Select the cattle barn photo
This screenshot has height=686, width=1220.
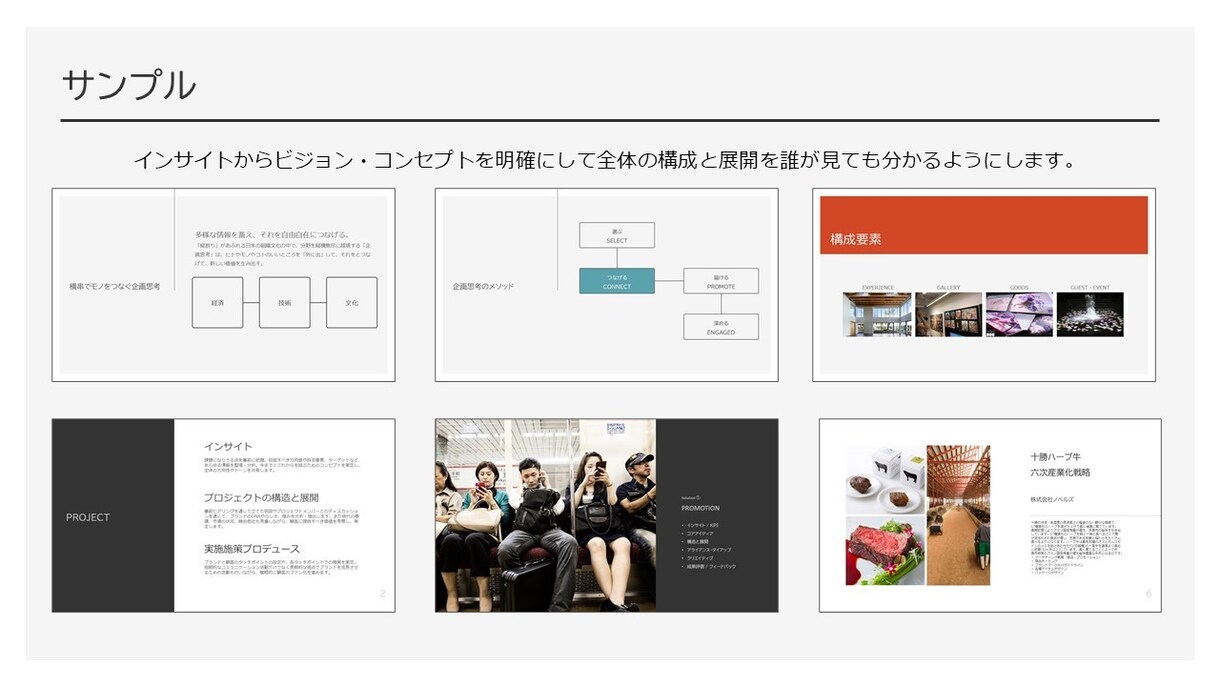[958, 515]
